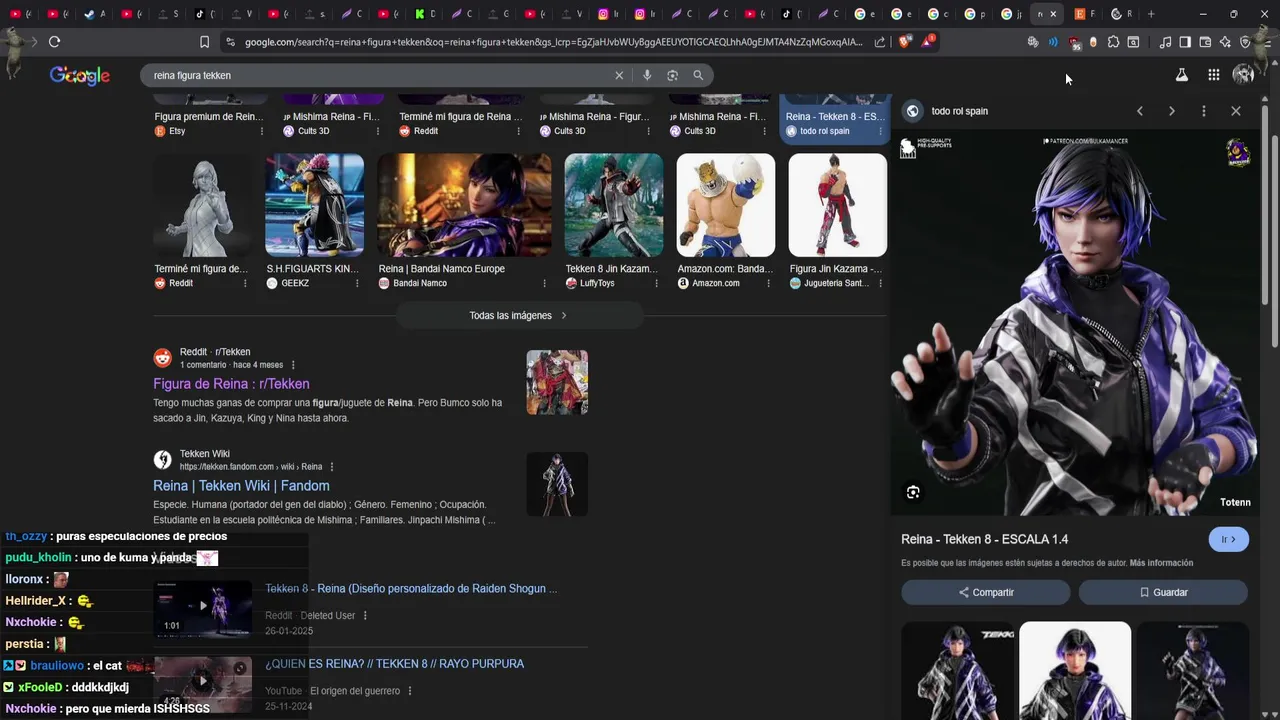The height and width of the screenshot is (720, 1280).
Task: Open options for the 'Deleted User' Reddit video
Action: click(365, 616)
